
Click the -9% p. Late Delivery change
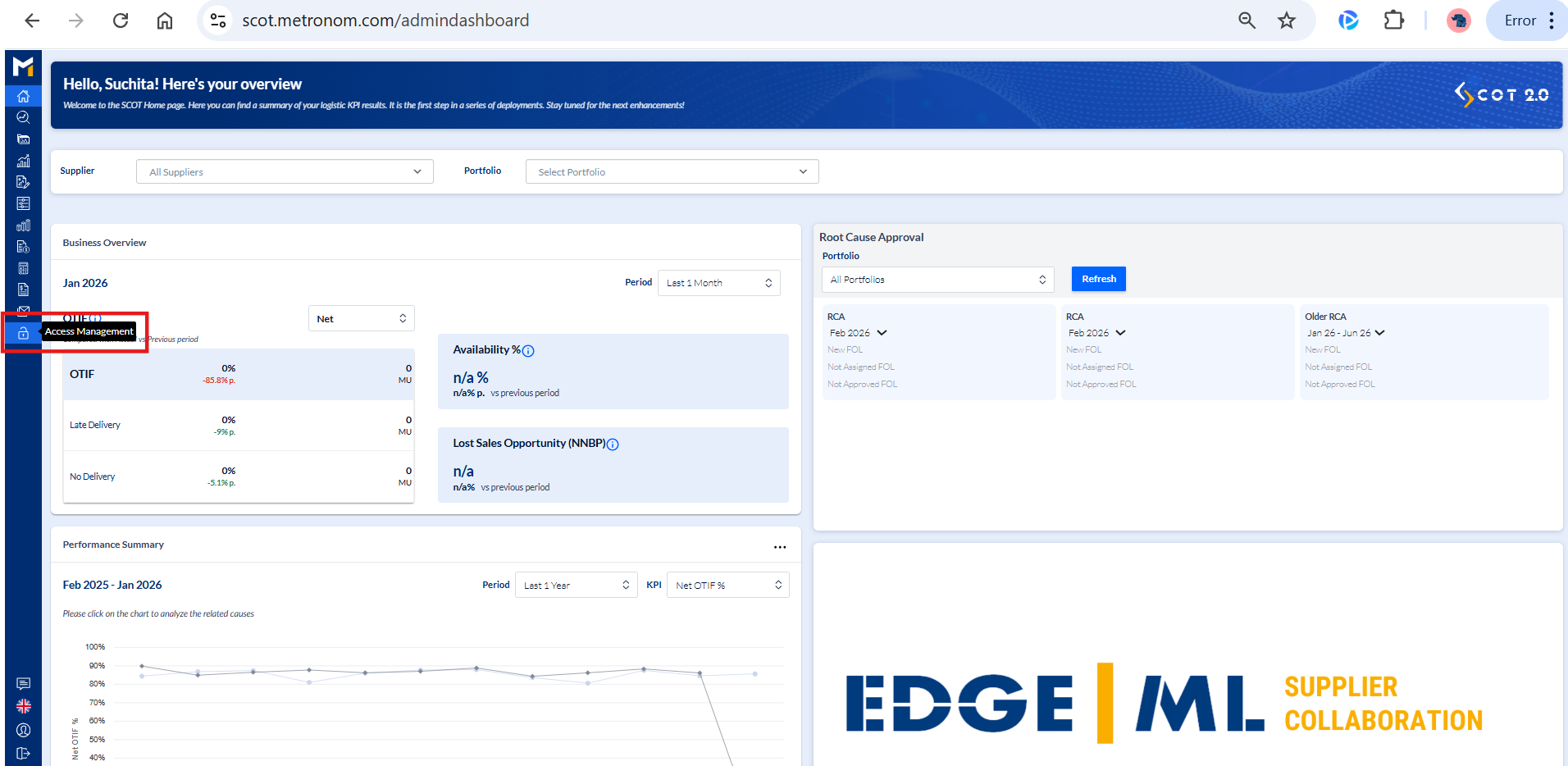[x=225, y=432]
